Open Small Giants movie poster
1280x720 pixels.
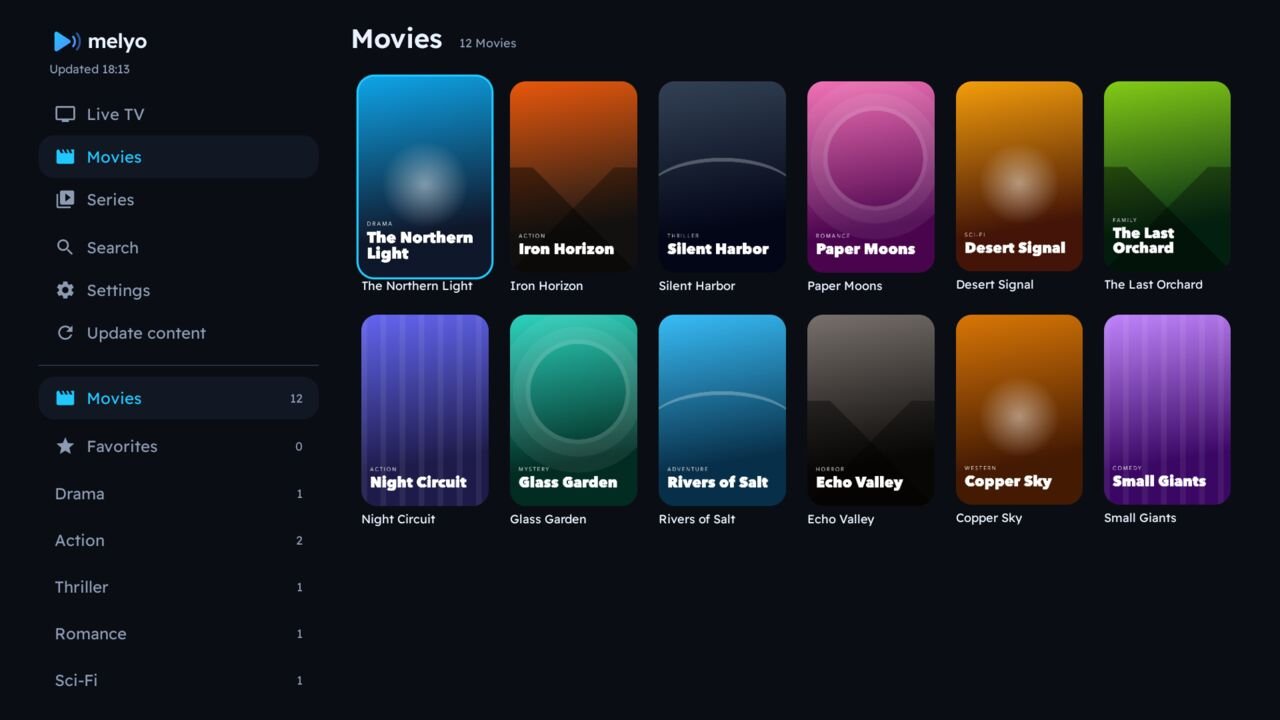pos(1167,410)
